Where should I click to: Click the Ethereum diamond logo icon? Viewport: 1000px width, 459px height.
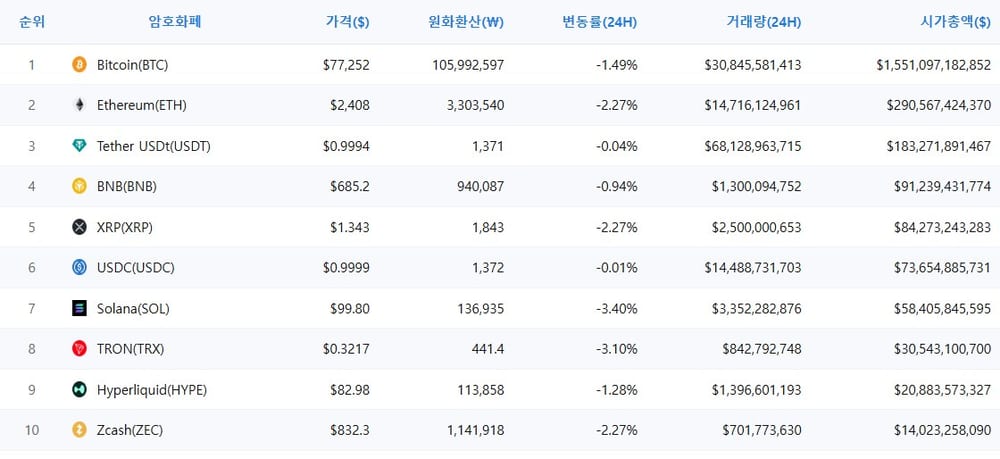click(x=79, y=105)
